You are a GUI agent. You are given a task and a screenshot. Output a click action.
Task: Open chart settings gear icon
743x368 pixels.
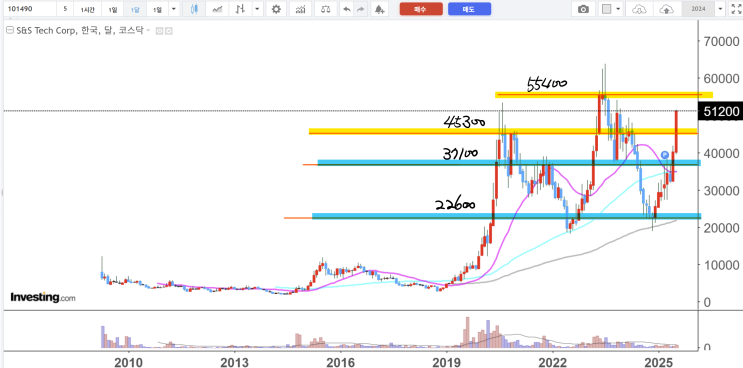pyautogui.click(x=276, y=9)
